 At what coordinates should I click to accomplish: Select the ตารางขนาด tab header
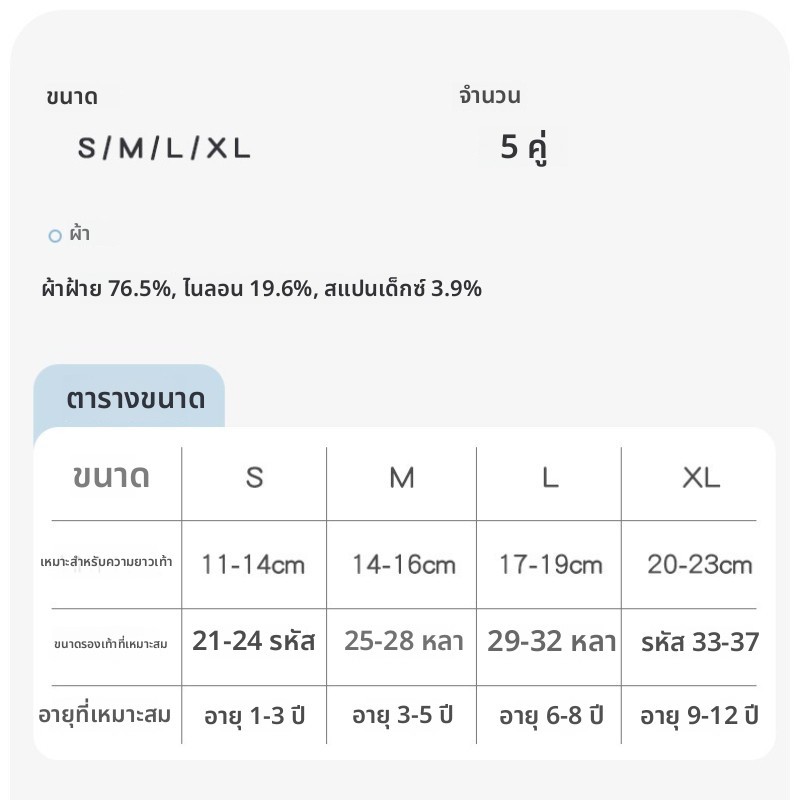[x=135, y=399]
